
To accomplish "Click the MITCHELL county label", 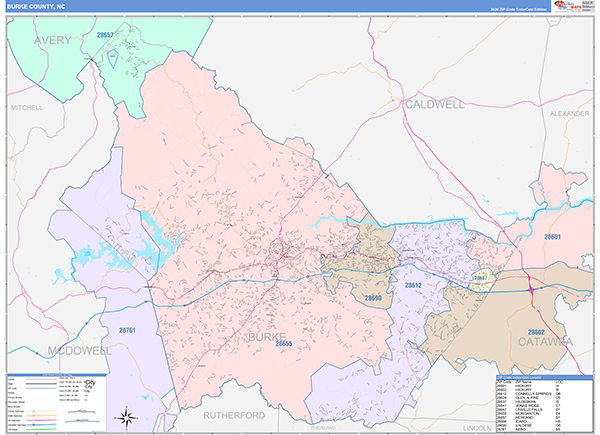I will point(27,108).
